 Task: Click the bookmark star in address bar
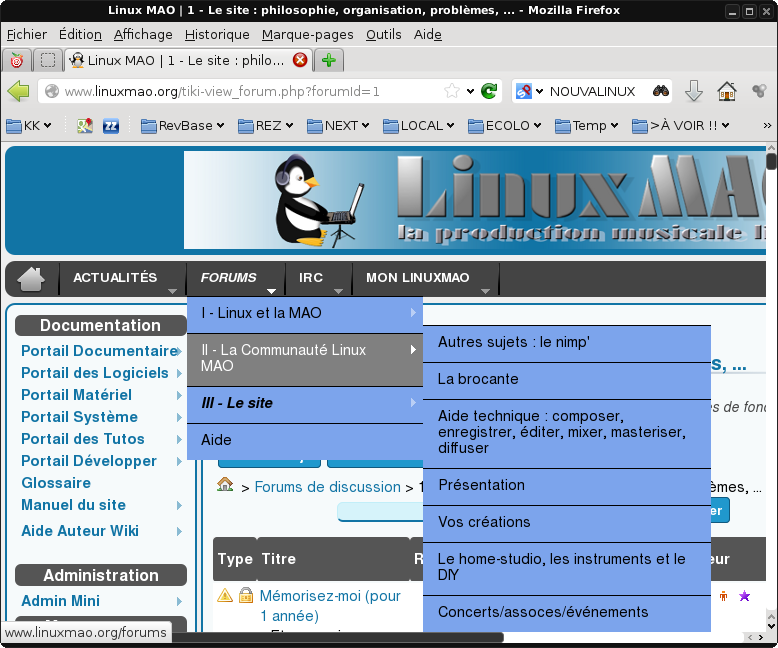(452, 91)
